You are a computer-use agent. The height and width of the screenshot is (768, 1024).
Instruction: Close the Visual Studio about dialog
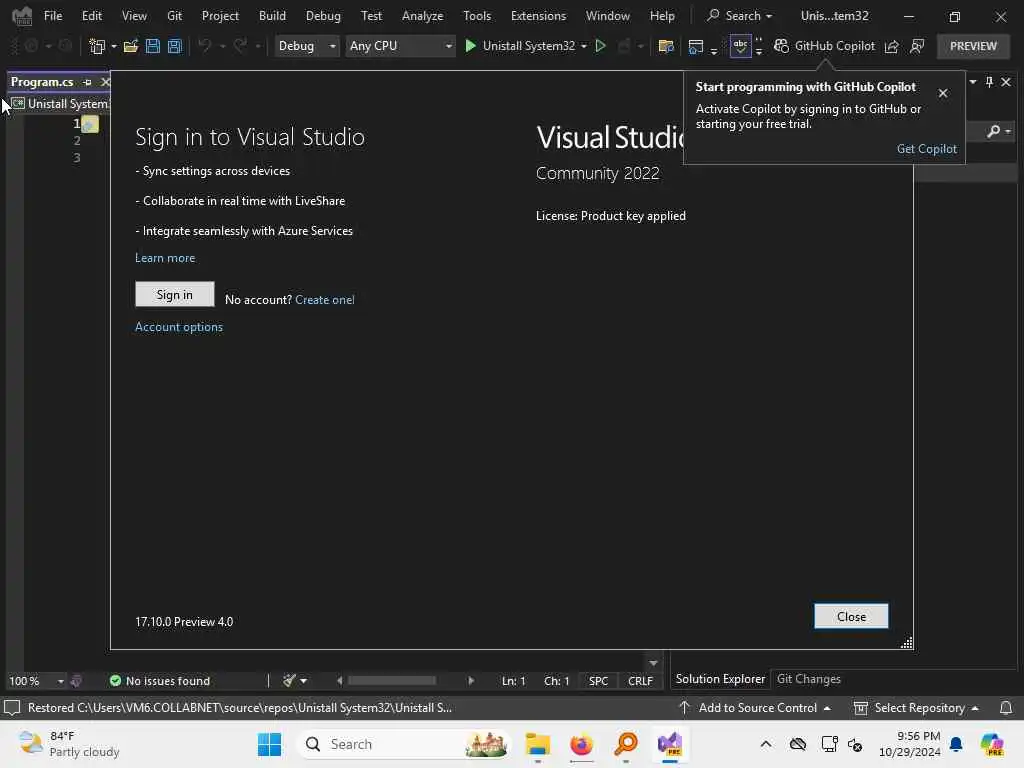[x=851, y=616]
